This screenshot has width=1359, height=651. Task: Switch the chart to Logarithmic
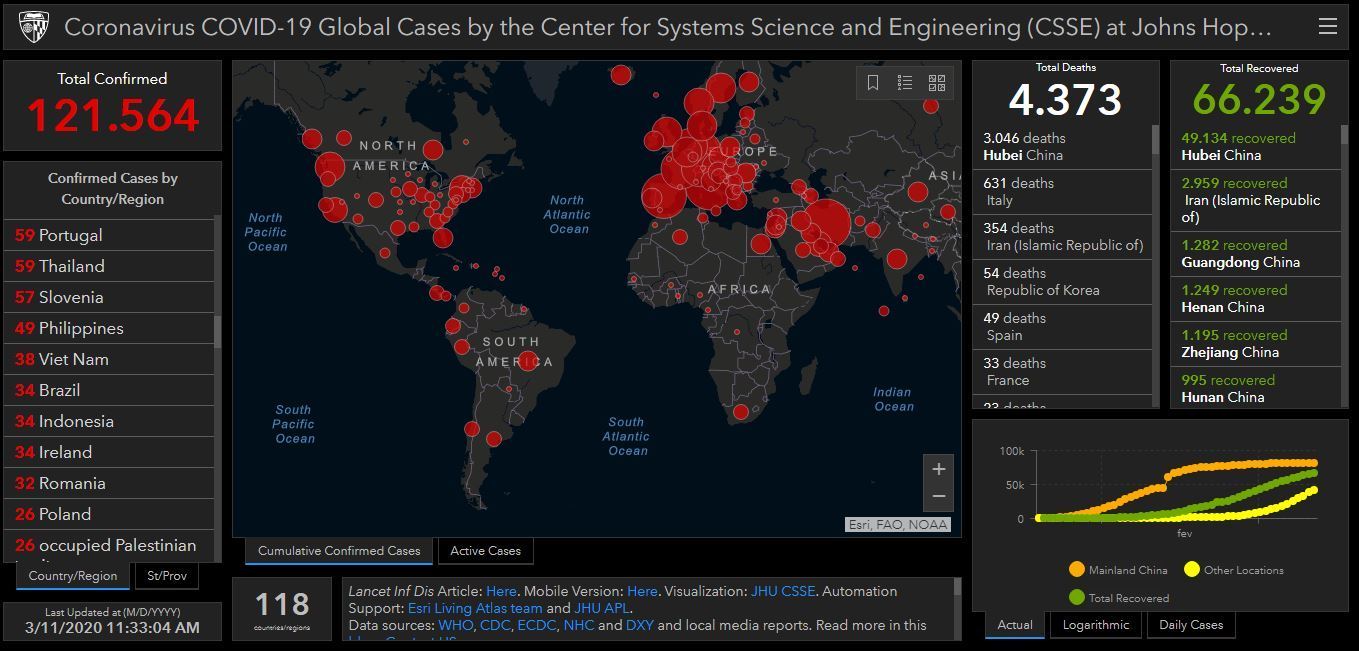point(1096,625)
